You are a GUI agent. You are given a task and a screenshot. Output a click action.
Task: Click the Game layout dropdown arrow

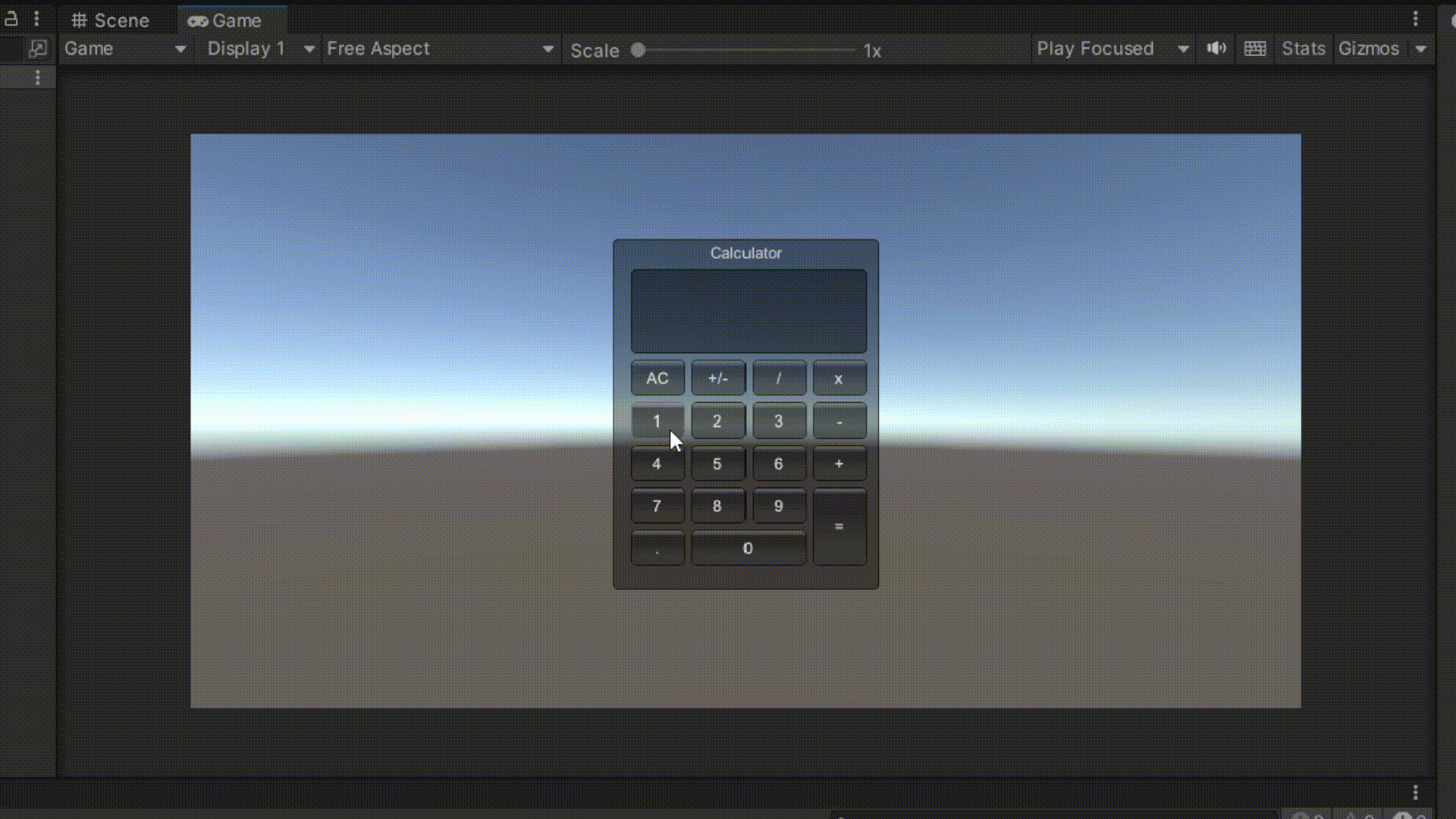(x=180, y=48)
